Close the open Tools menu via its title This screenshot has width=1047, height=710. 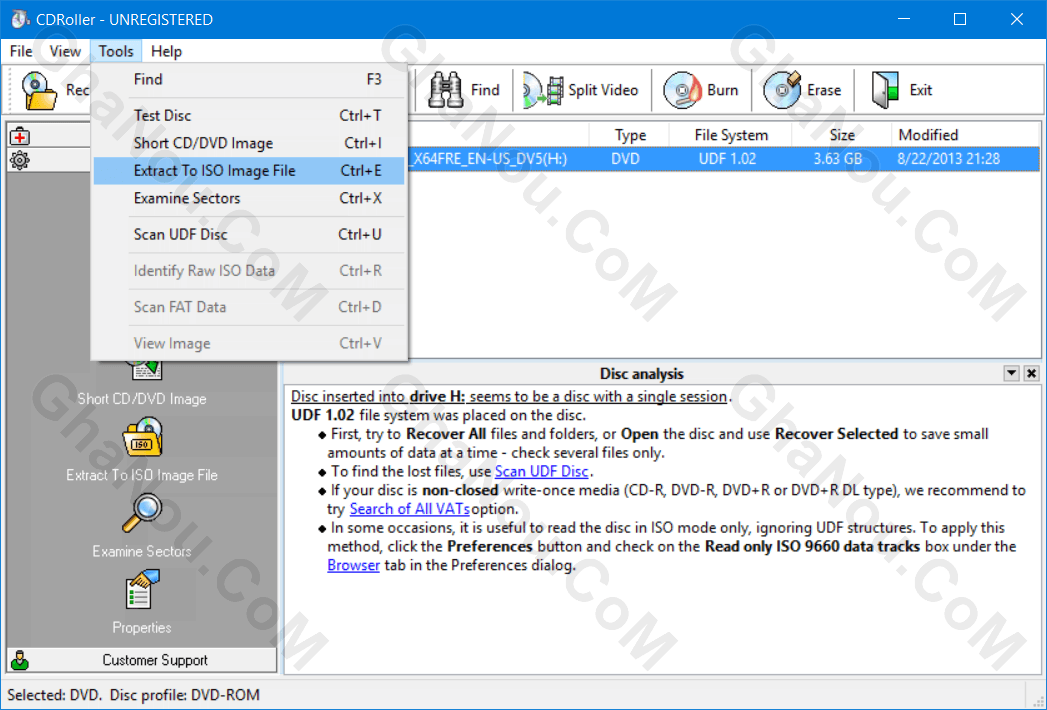pyautogui.click(x=116, y=51)
